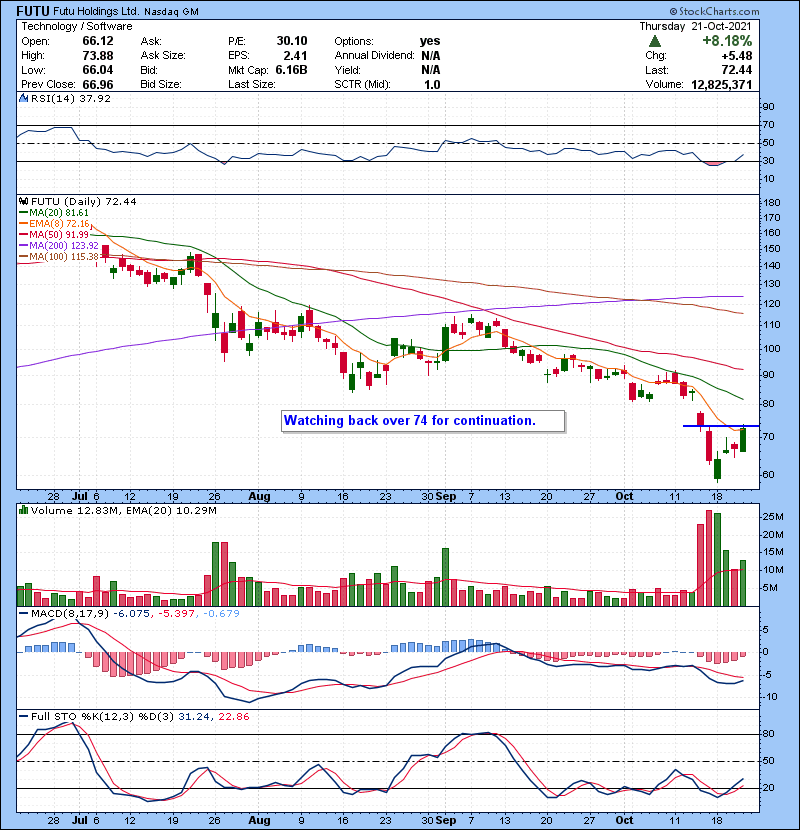Click the FUTU ticker symbol in header
Image resolution: width=800 pixels, height=830 pixels.
(33, 11)
